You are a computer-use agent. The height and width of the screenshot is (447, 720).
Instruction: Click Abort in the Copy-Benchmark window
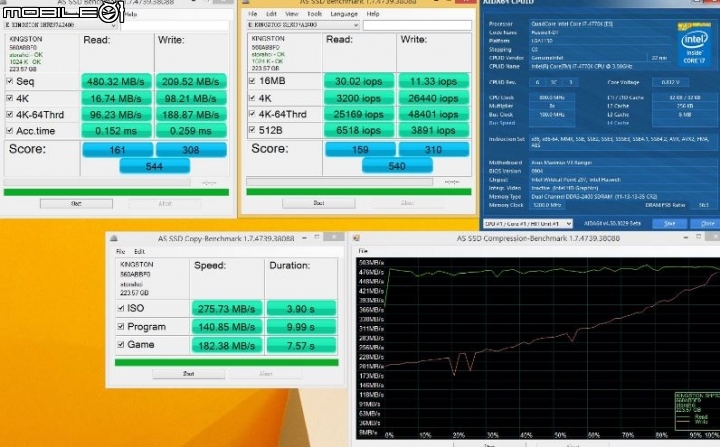265,373
